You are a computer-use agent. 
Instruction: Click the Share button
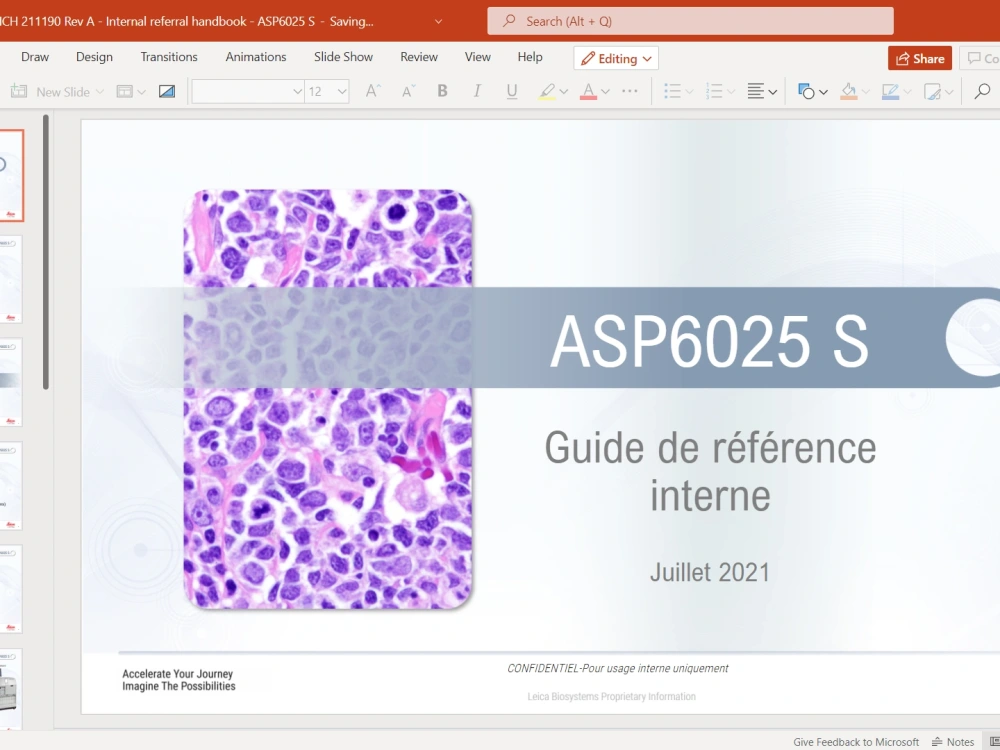(x=920, y=58)
